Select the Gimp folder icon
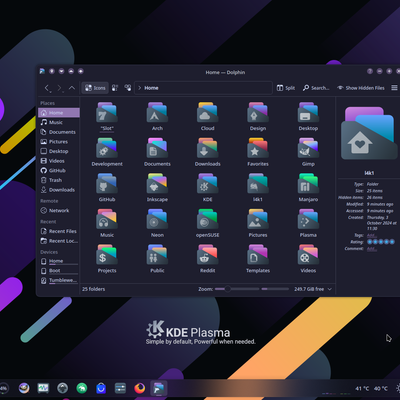 pos(308,148)
